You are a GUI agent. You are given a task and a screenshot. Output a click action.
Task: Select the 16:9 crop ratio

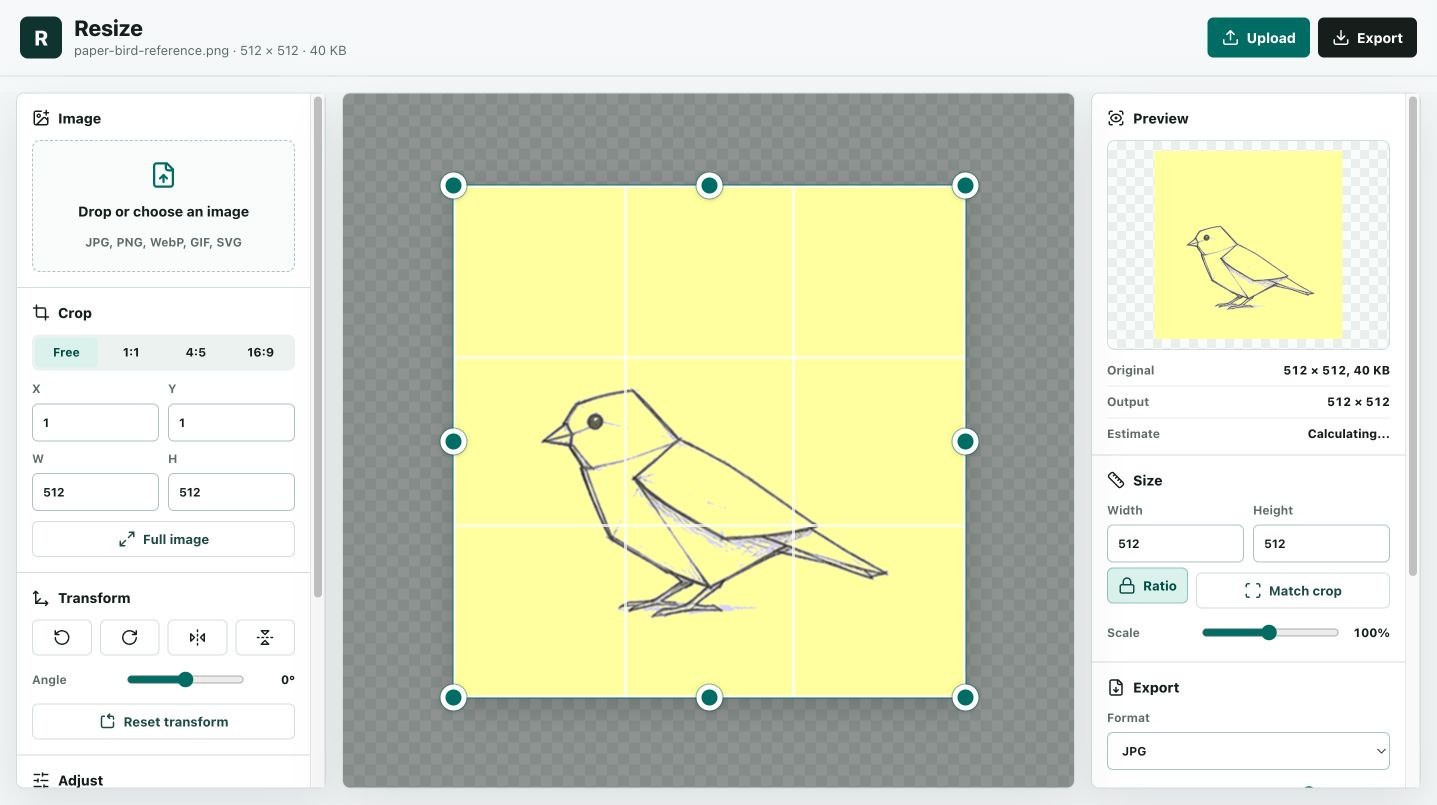pyautogui.click(x=261, y=352)
